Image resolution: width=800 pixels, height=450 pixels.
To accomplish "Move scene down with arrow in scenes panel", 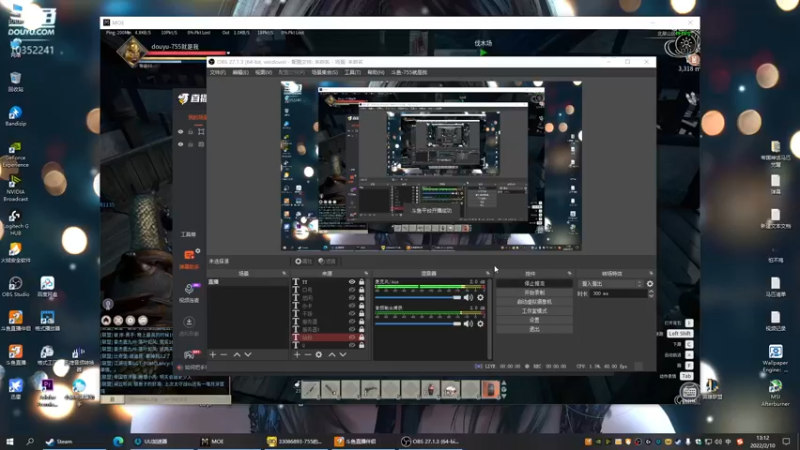I will (248, 354).
